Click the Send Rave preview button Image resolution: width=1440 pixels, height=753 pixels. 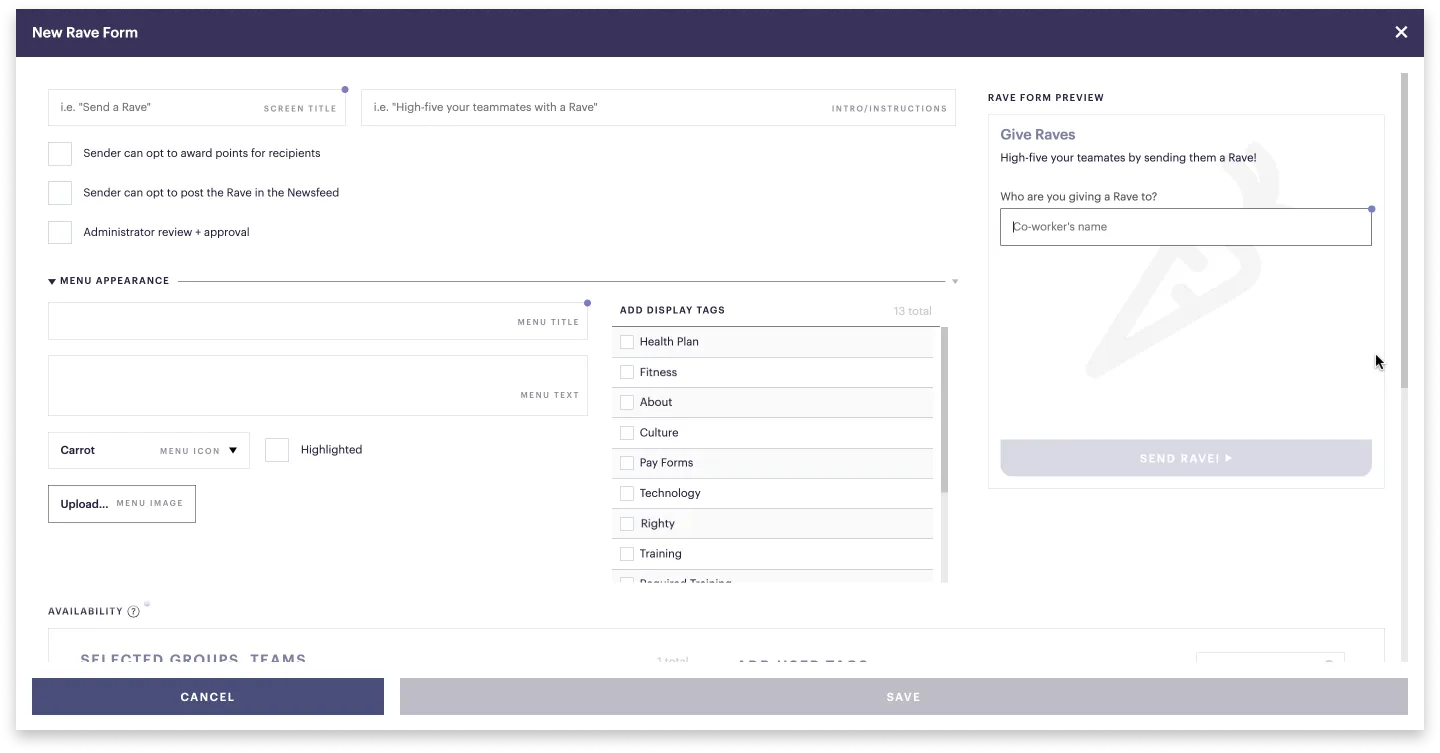click(x=1186, y=458)
